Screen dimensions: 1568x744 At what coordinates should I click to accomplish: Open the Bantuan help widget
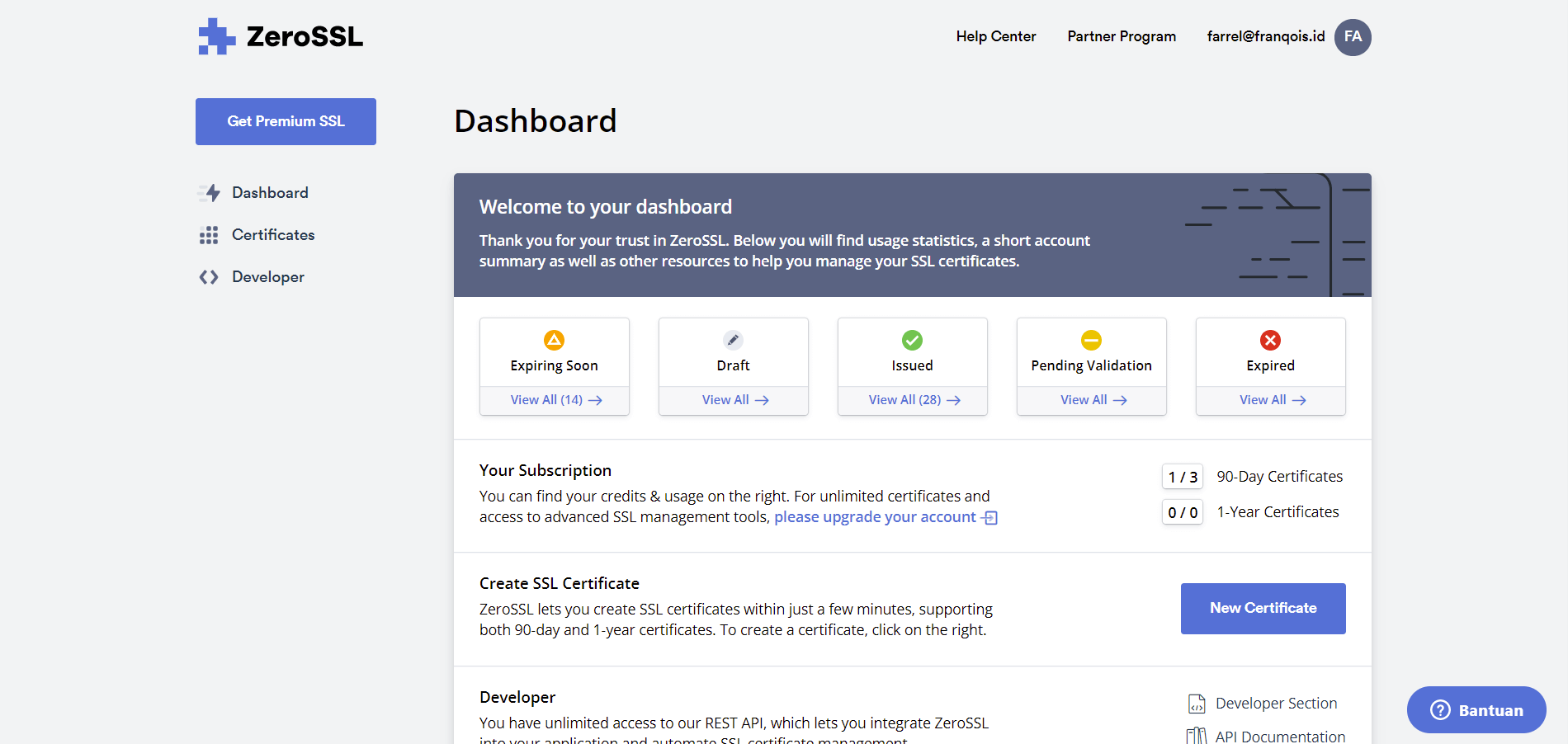[x=1476, y=710]
